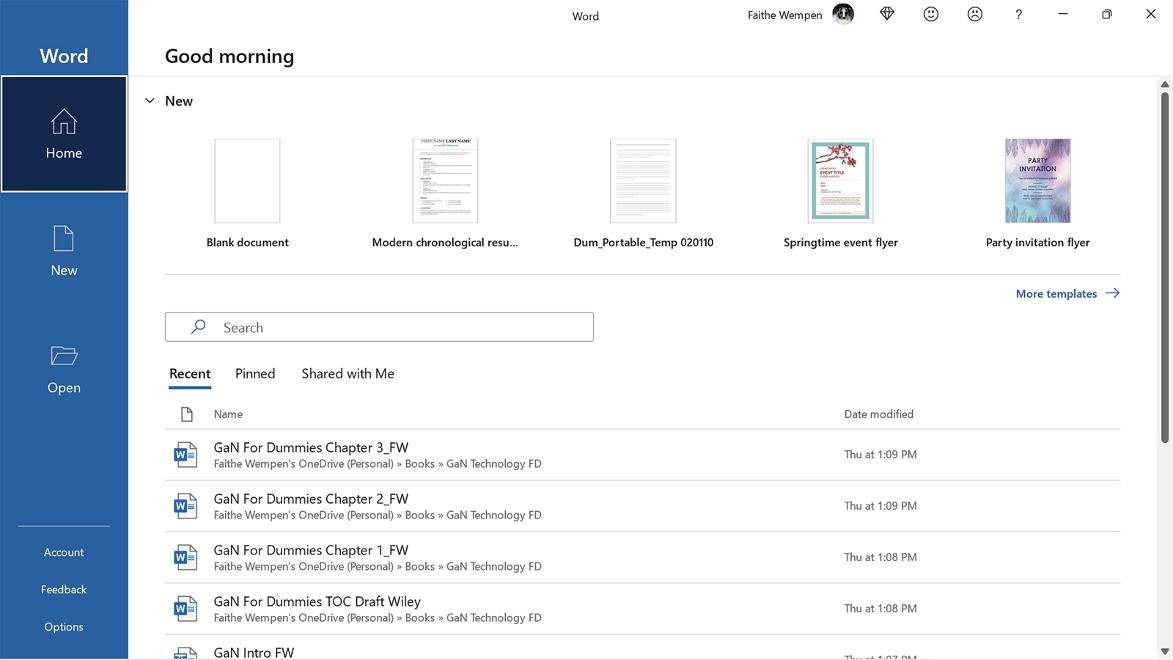The image size is (1173, 660).
Task: Click the 'Thu at 1:08 PM' date for TOC Draft Wiley
Action: (x=880, y=608)
